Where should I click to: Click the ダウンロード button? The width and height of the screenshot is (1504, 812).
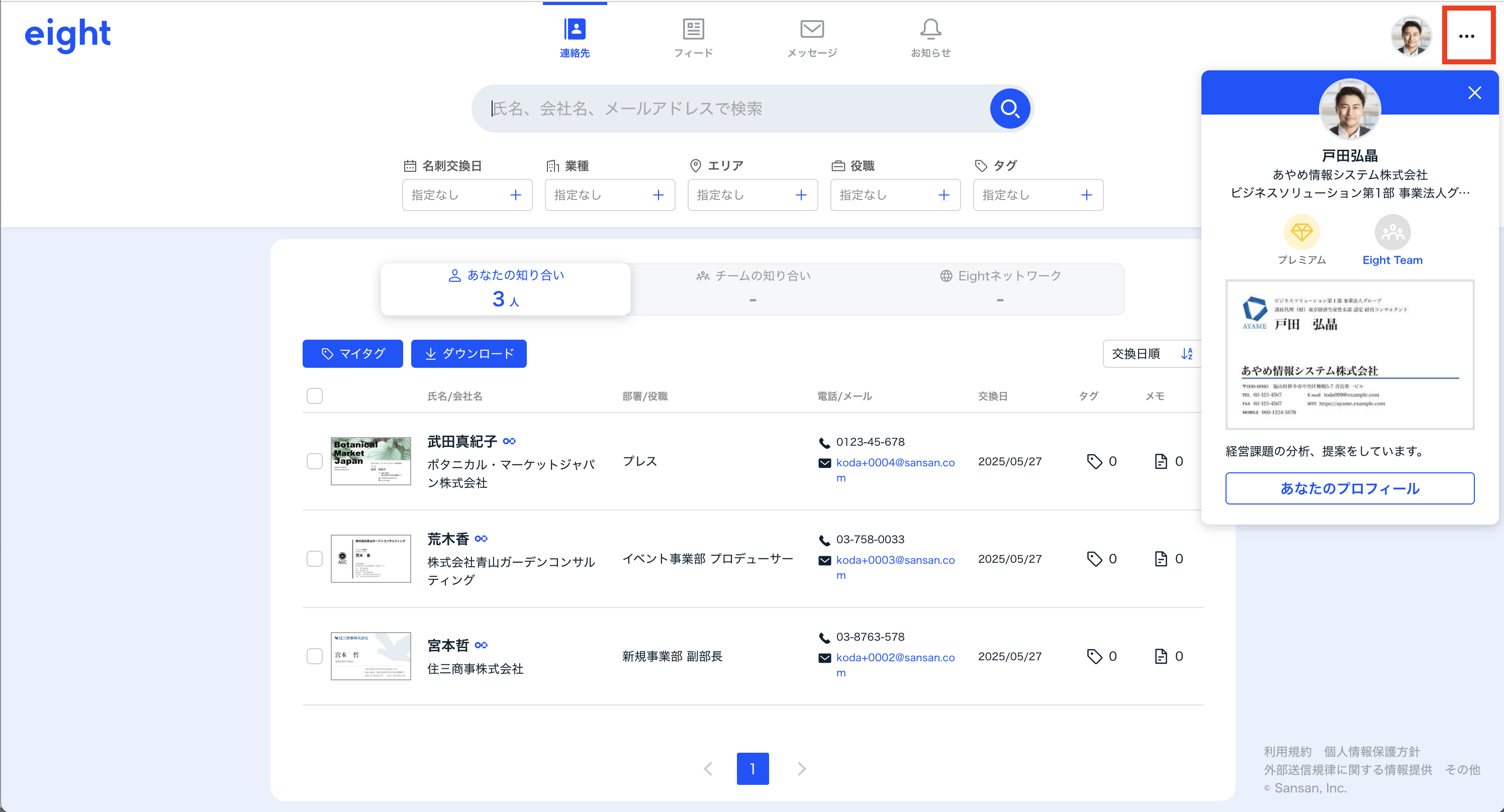[469, 354]
